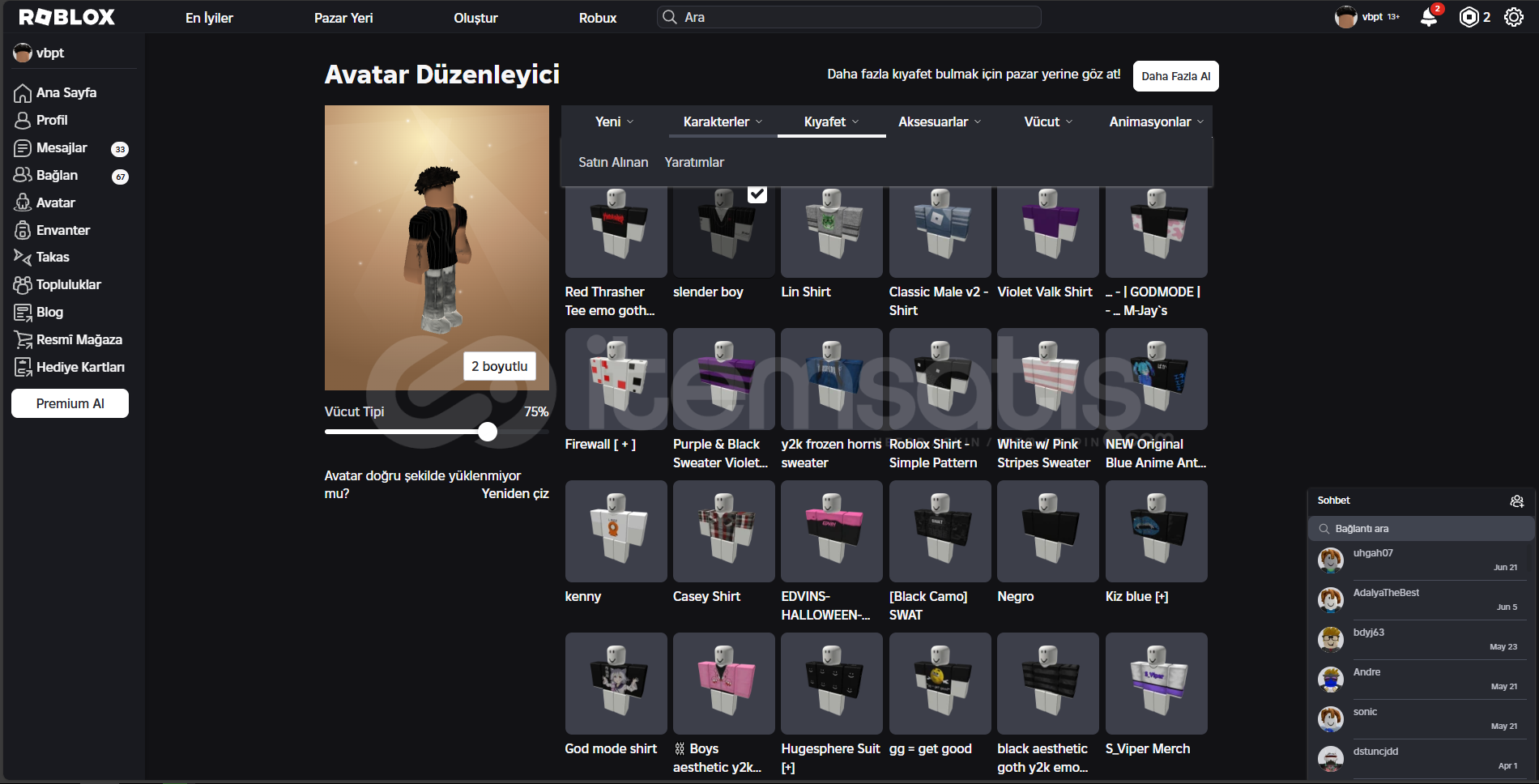Open Resmî Mağaza in sidebar
Viewport: 1539px width, 784px height.
coord(79,339)
